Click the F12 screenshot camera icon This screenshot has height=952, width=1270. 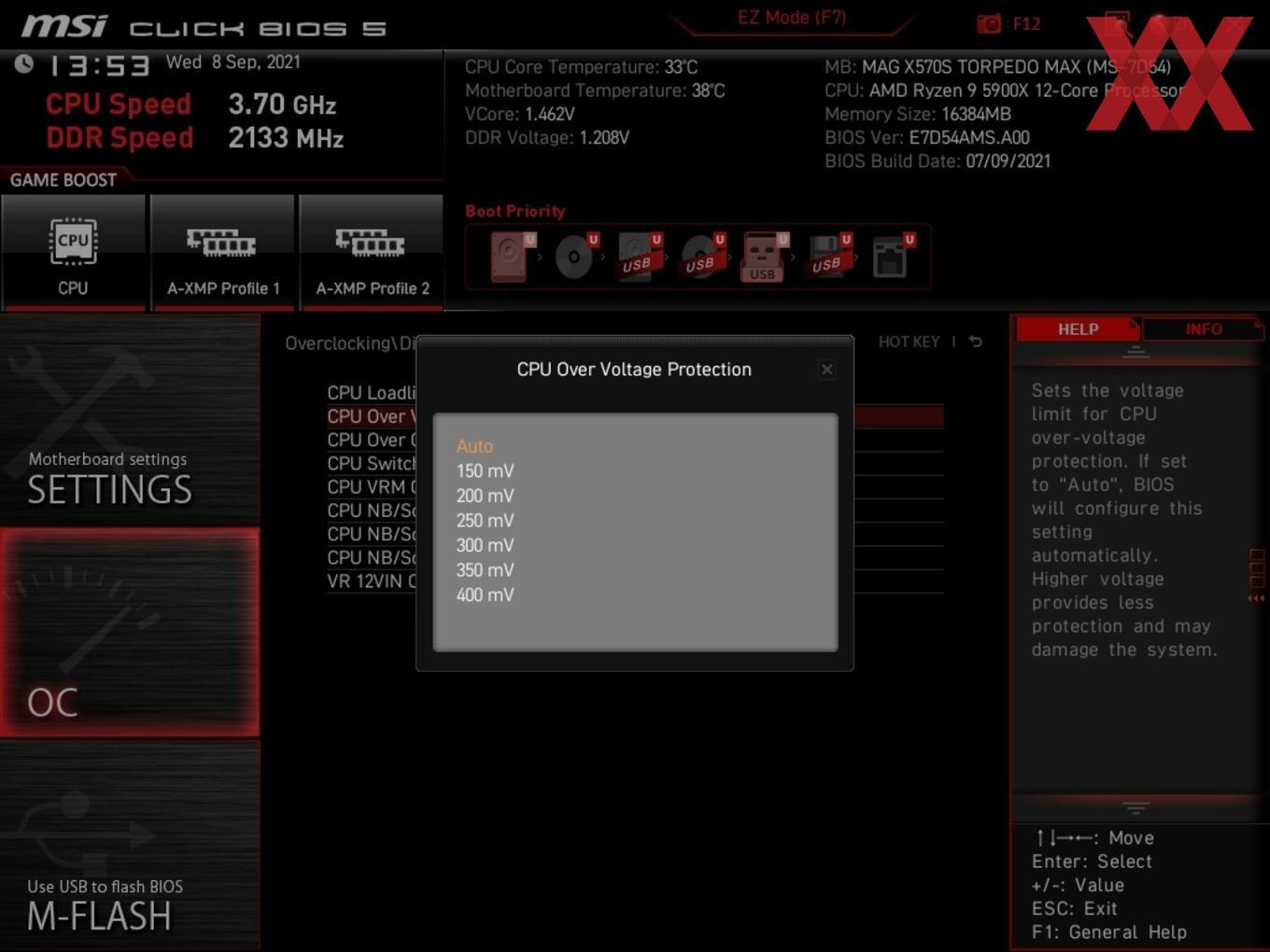tap(988, 24)
